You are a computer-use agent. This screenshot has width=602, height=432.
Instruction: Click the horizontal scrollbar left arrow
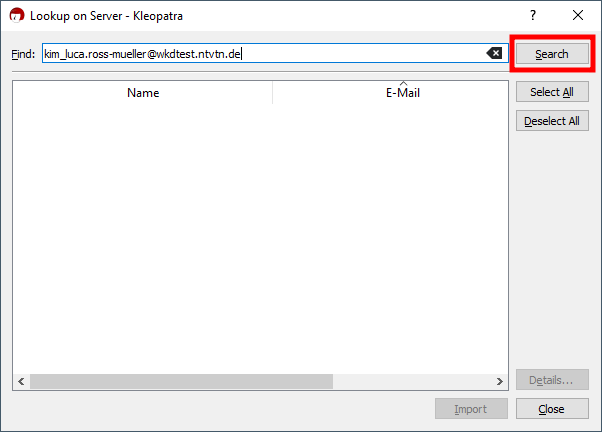point(21,382)
